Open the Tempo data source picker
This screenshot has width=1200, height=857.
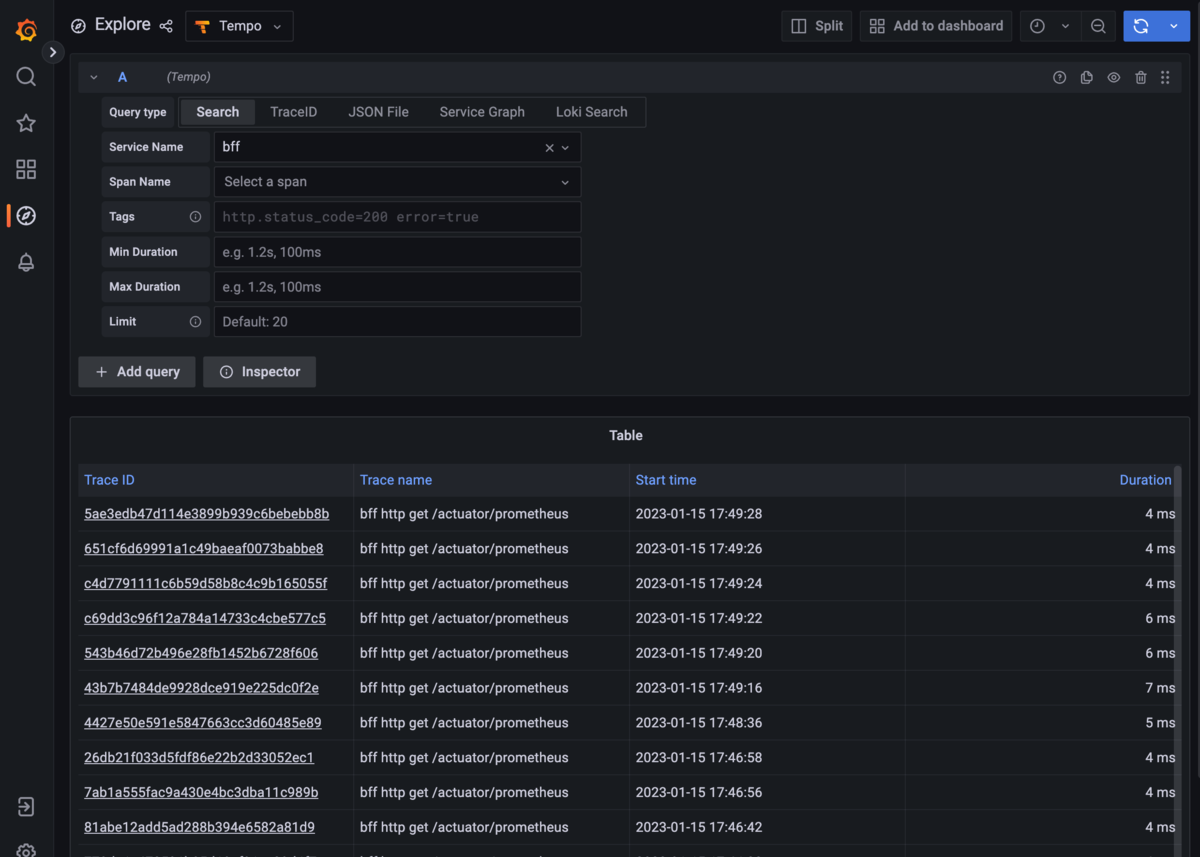point(239,26)
